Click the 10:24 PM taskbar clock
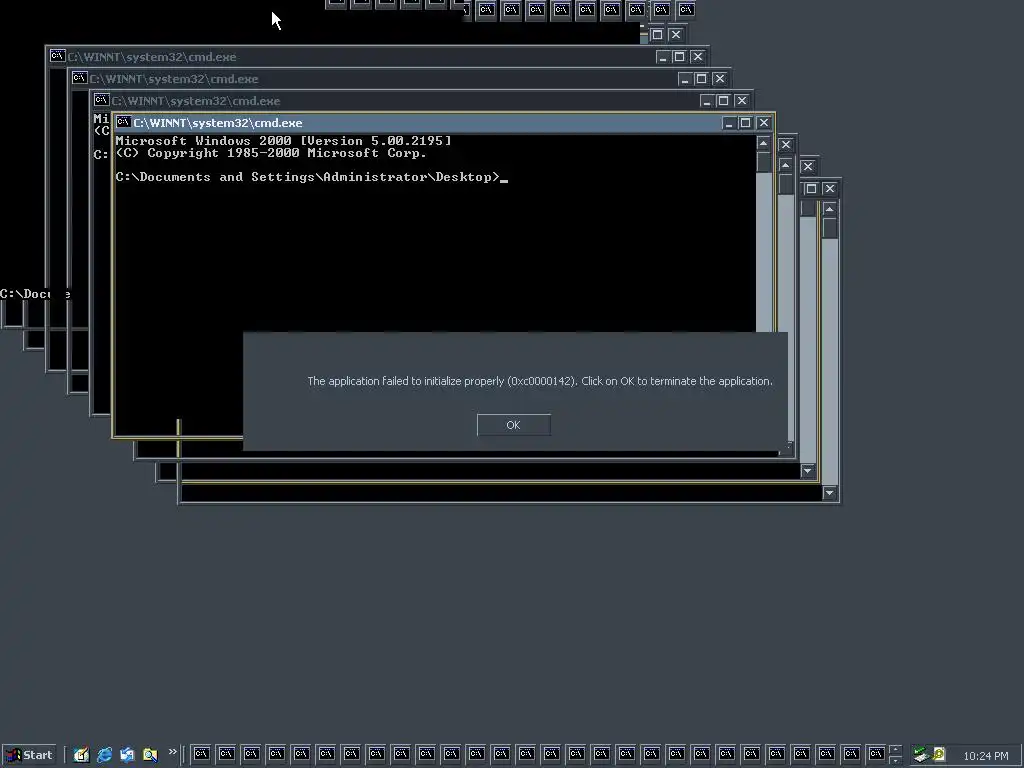This screenshot has height=768, width=1024. tap(985, 756)
